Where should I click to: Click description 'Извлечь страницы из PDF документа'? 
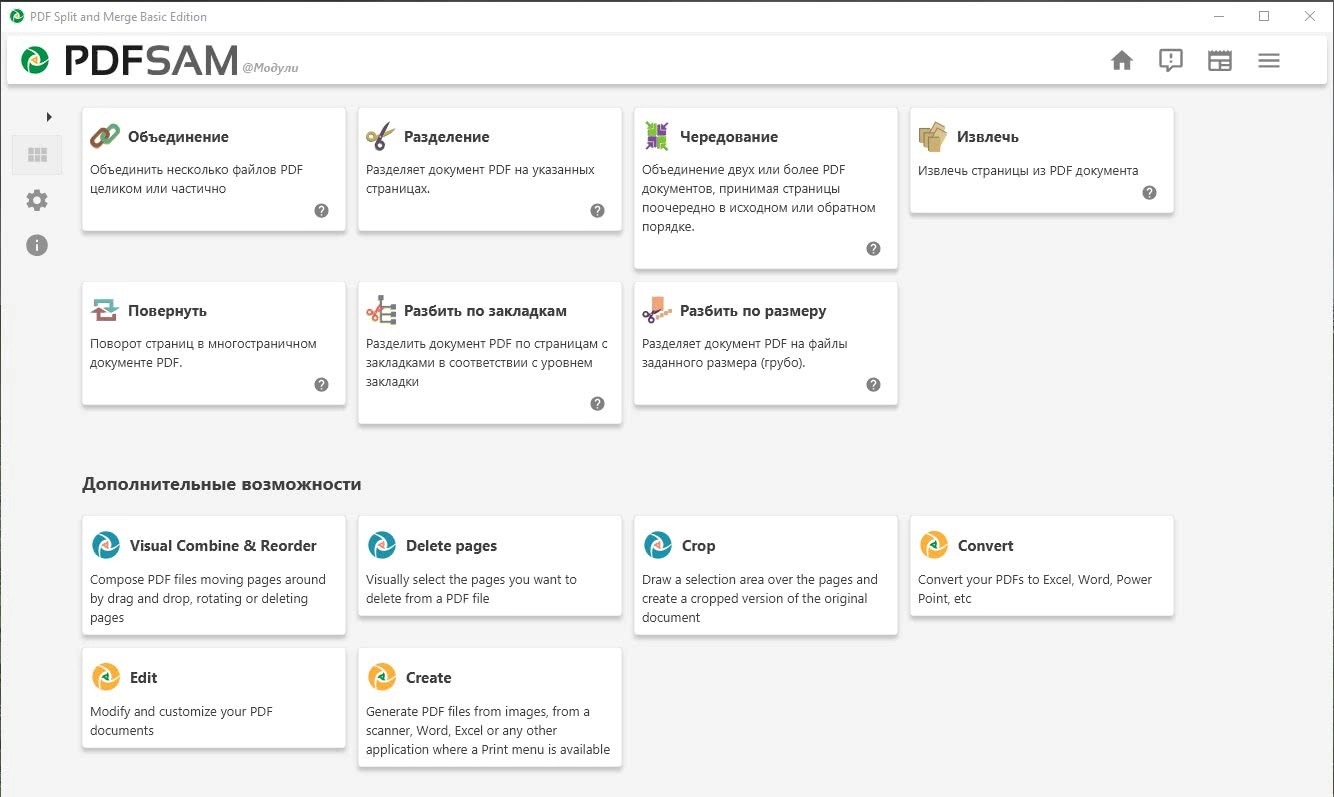(1028, 170)
